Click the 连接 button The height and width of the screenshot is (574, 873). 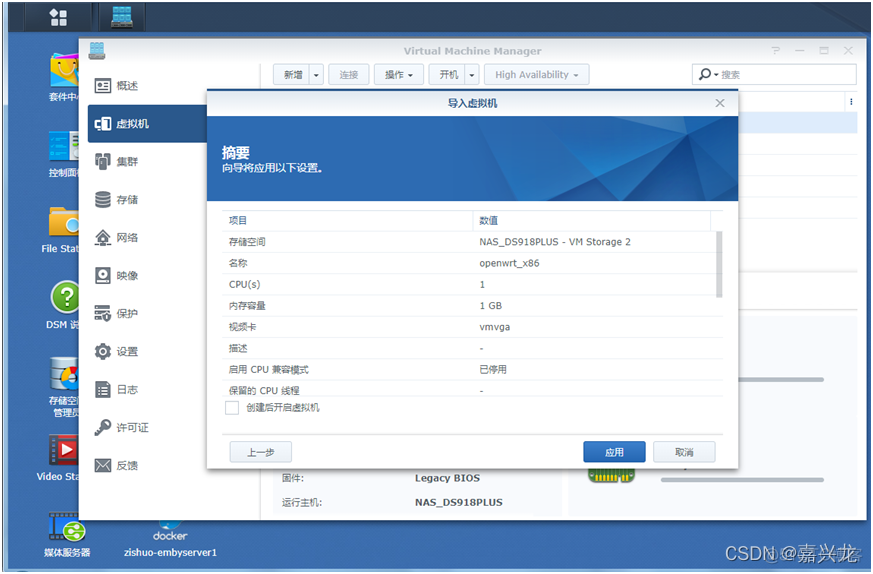coord(349,75)
